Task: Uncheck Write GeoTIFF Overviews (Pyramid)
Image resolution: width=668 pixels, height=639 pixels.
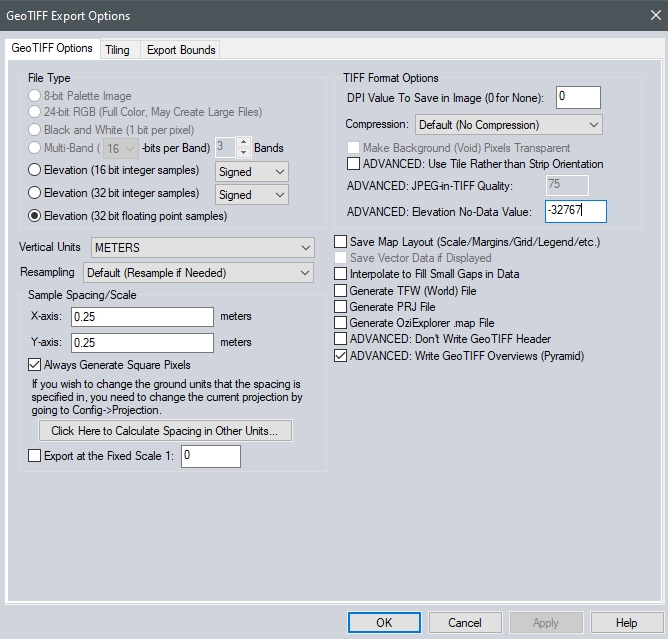Action: point(341,356)
